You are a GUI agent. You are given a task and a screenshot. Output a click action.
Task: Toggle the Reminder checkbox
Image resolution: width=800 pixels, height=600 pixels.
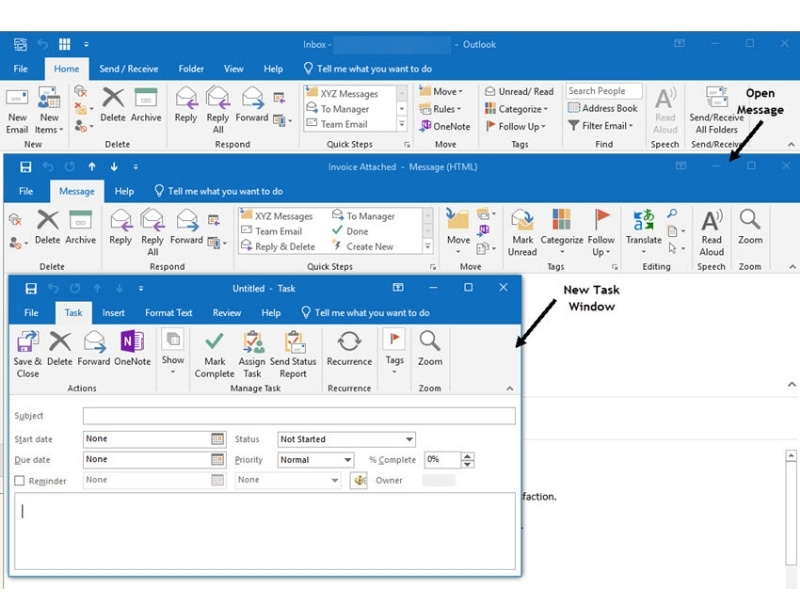click(19, 481)
